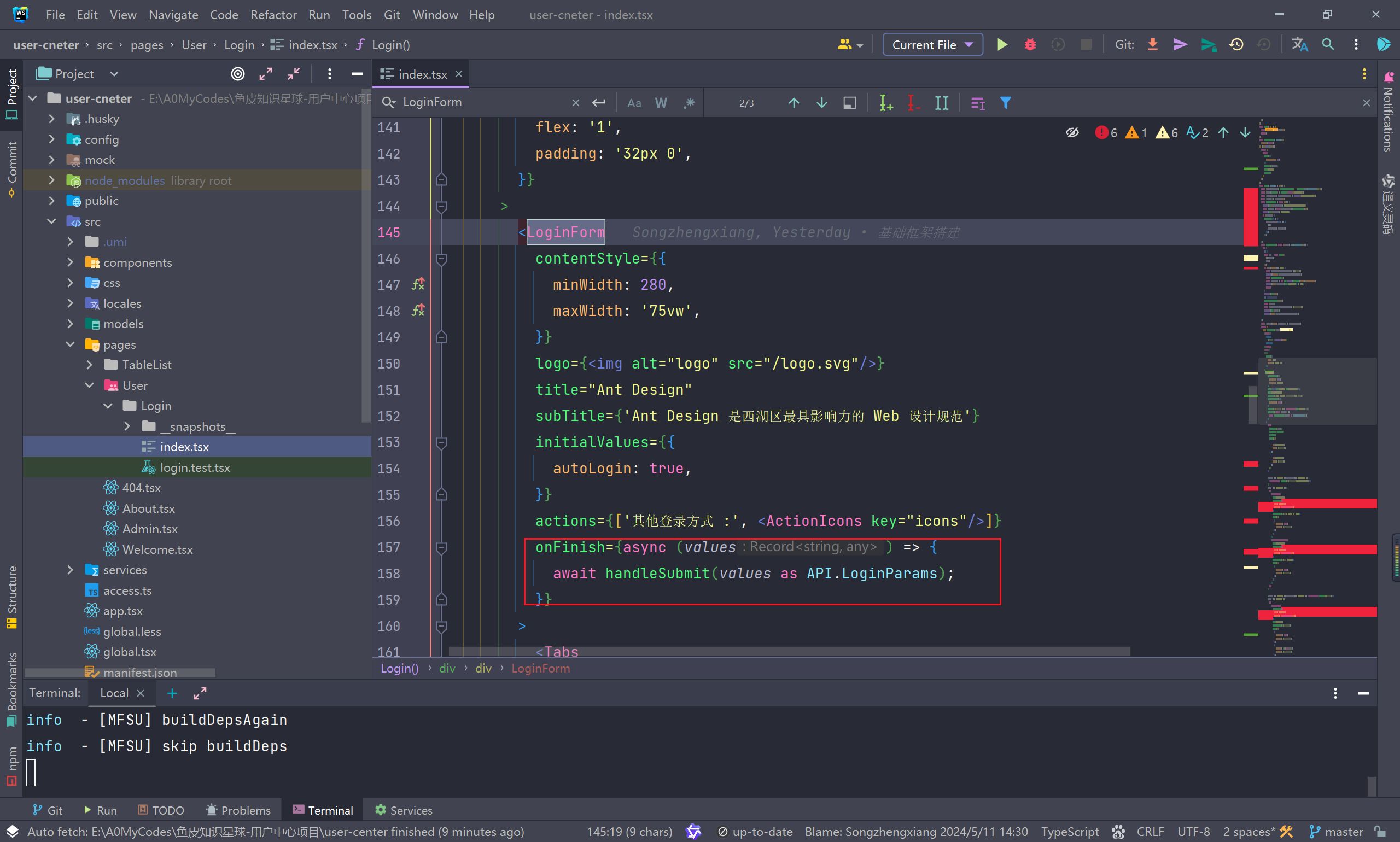The image size is (1400, 842).
Task: Expand the Login folder in sidebar
Action: coord(106,405)
